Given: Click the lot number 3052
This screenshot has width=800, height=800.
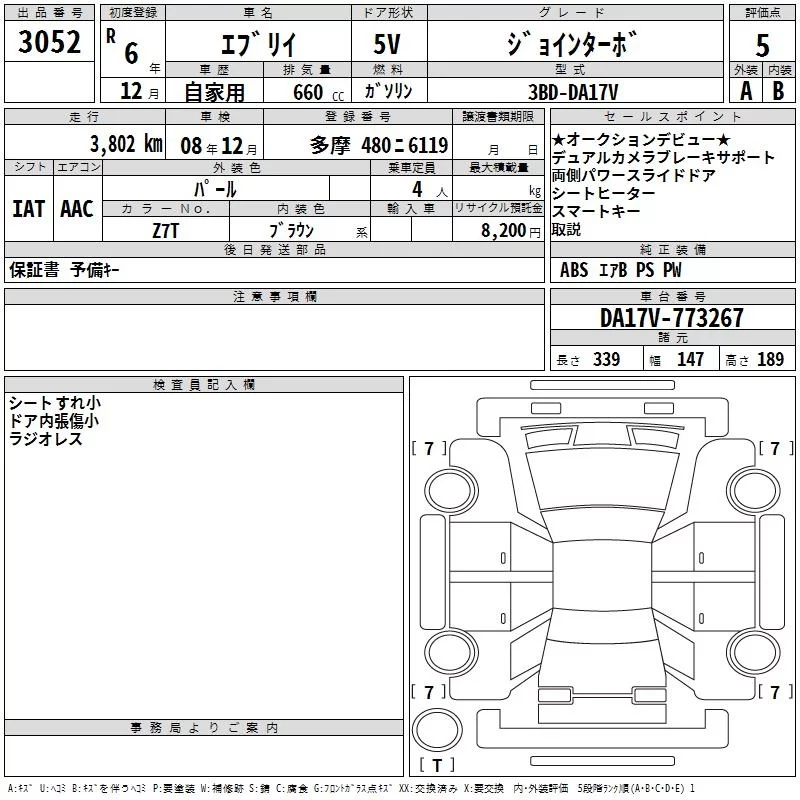Looking at the screenshot, I should pyautogui.click(x=49, y=42).
